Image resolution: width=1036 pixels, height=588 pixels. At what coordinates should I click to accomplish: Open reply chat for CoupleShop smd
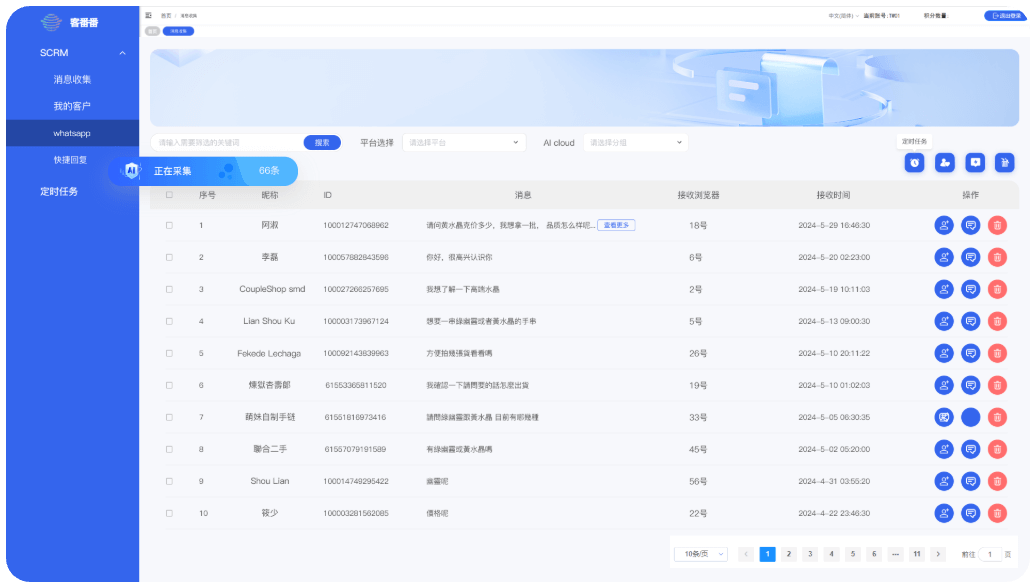tap(970, 289)
